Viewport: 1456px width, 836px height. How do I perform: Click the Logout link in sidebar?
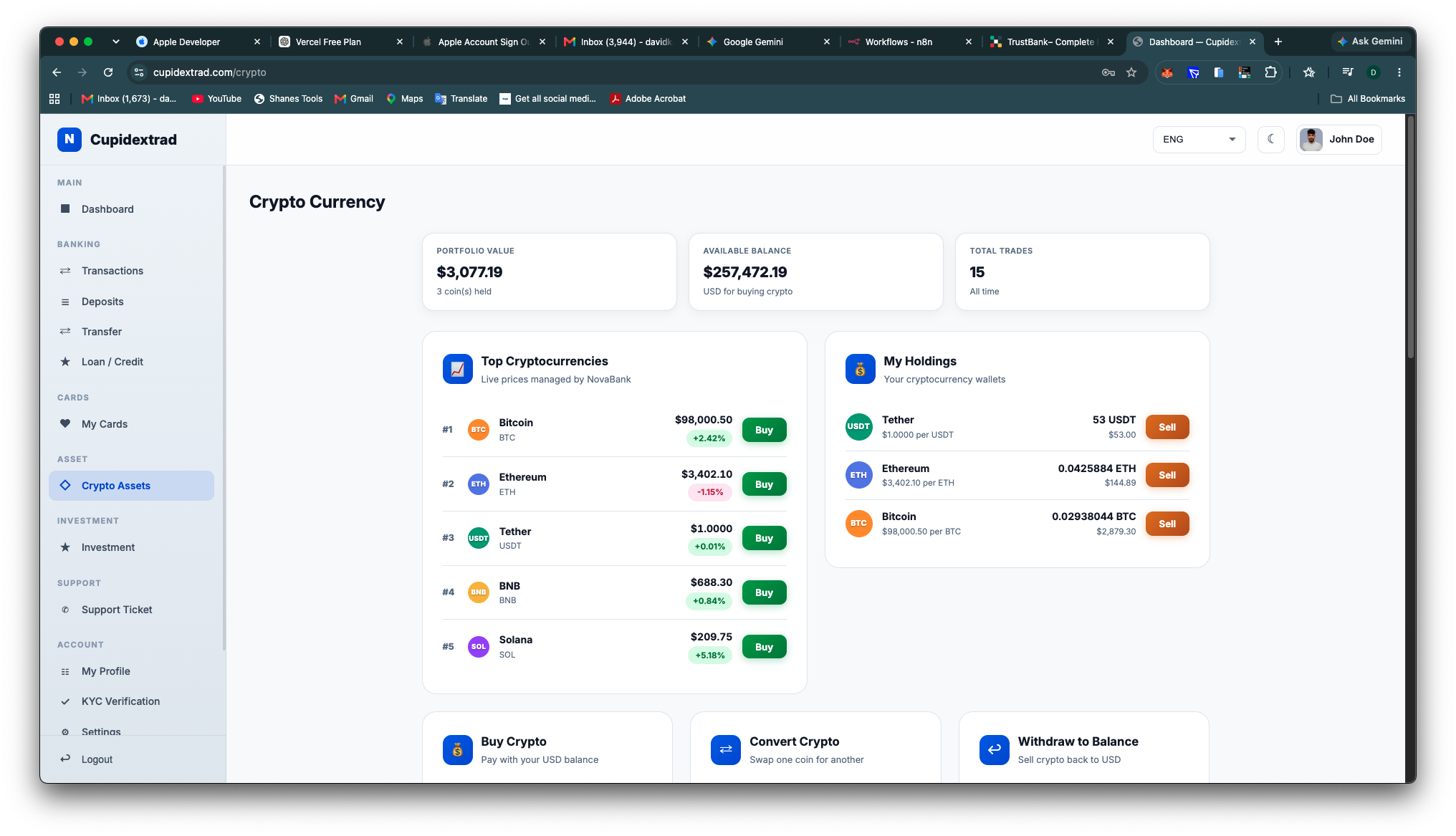[x=97, y=759]
